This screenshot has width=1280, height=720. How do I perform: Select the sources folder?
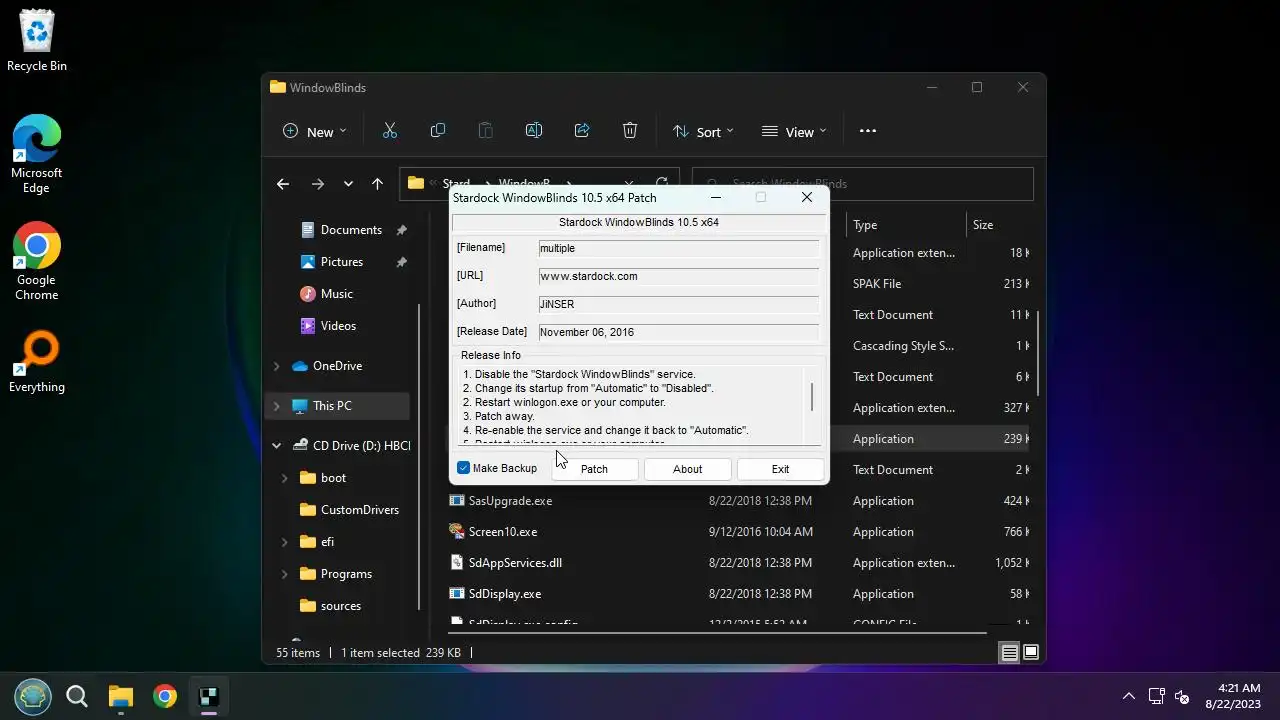pos(341,606)
